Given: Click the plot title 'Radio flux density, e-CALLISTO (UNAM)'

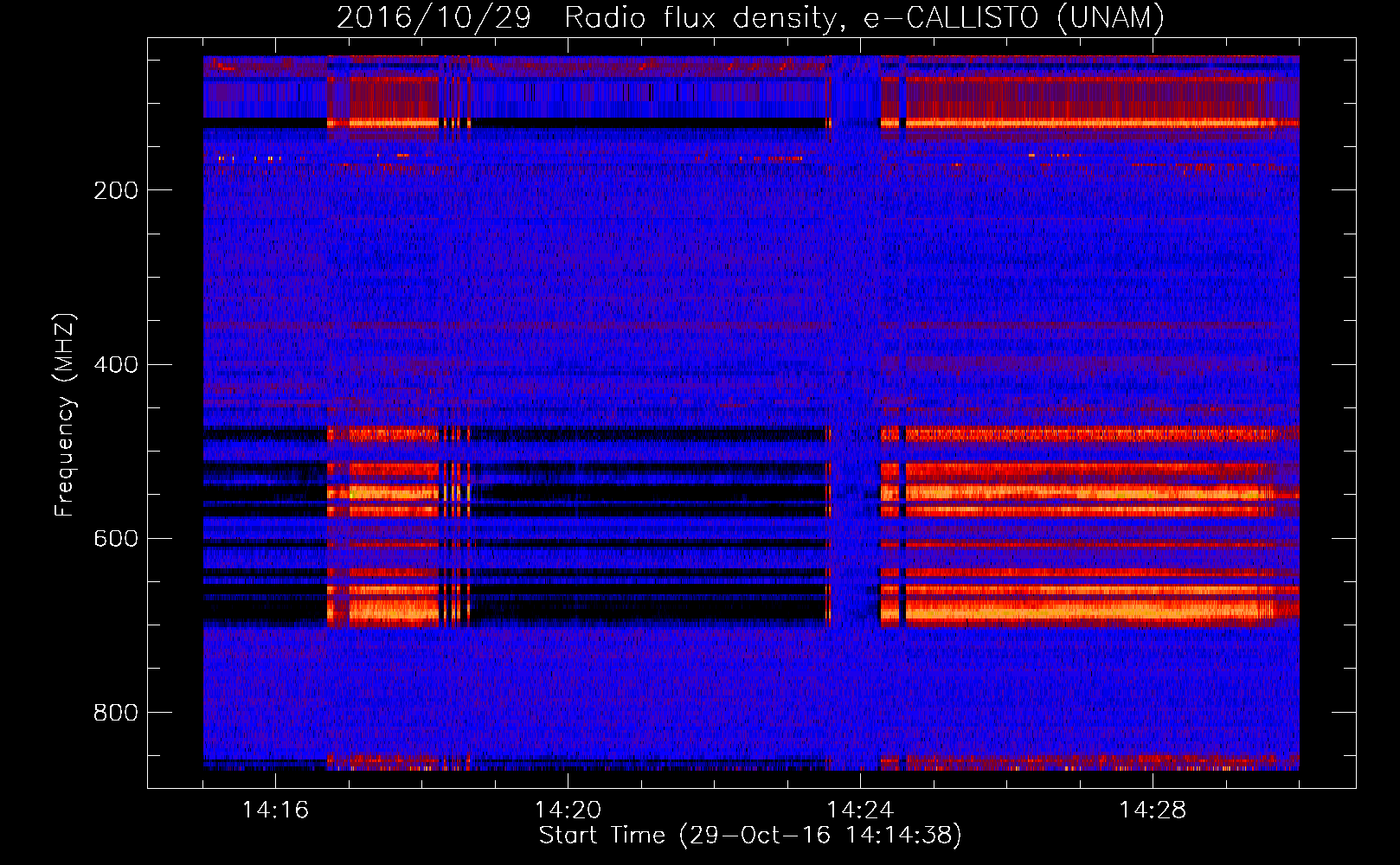Looking at the screenshot, I should [x=865, y=17].
